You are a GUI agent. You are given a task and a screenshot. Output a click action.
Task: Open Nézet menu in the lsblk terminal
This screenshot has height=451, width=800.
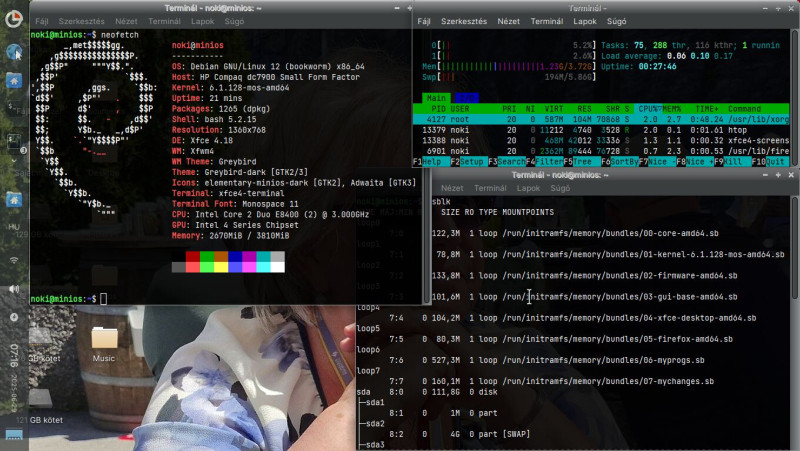452,188
